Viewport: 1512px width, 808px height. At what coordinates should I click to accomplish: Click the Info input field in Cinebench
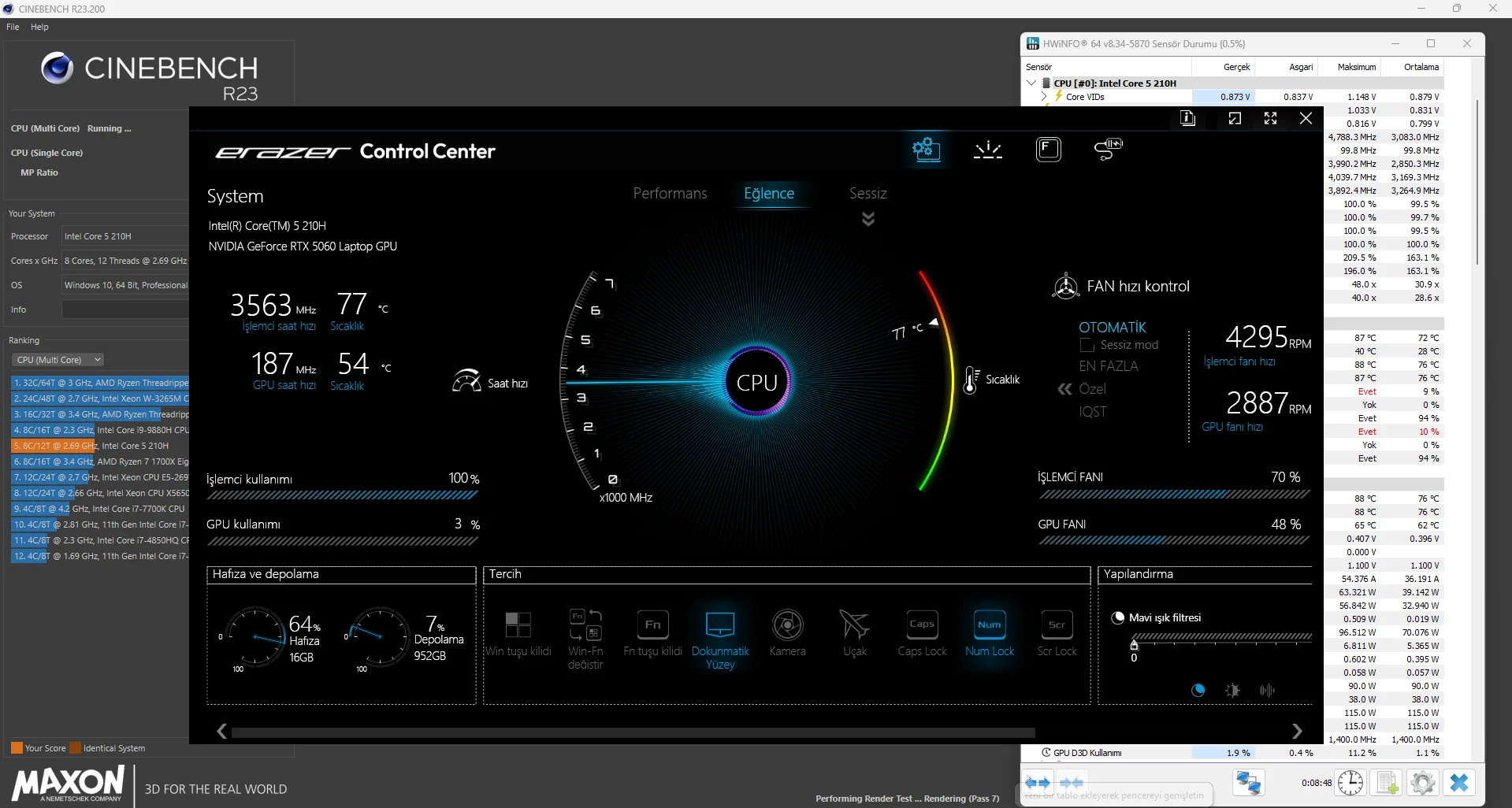pos(125,309)
